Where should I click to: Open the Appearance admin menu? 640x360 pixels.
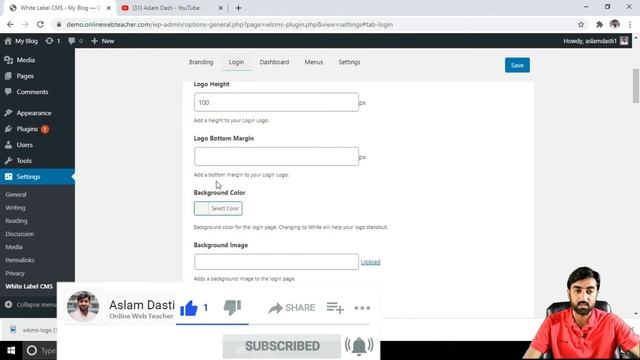[34, 113]
